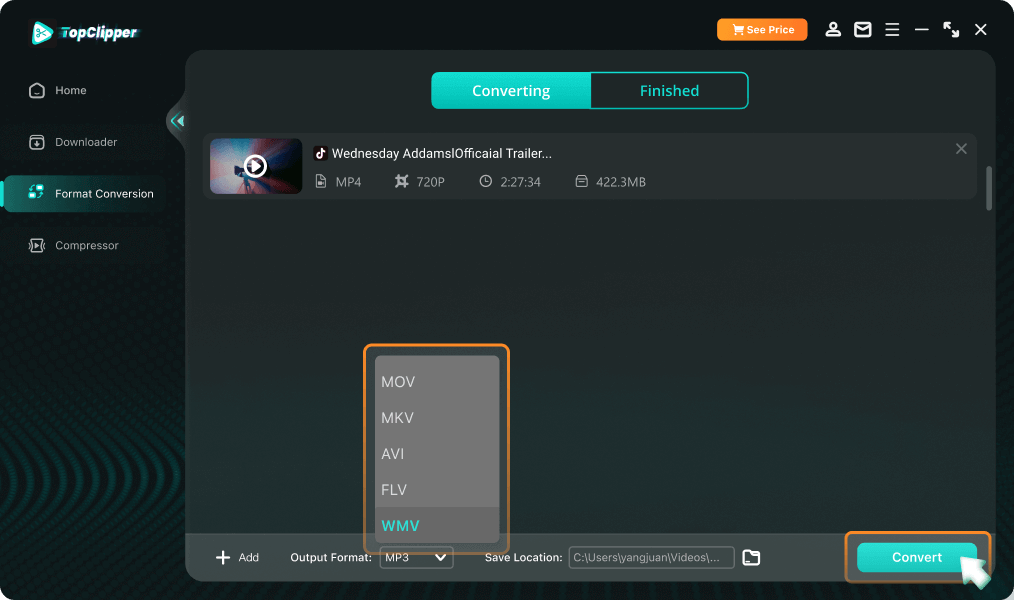Choose AVI from format list

click(437, 454)
